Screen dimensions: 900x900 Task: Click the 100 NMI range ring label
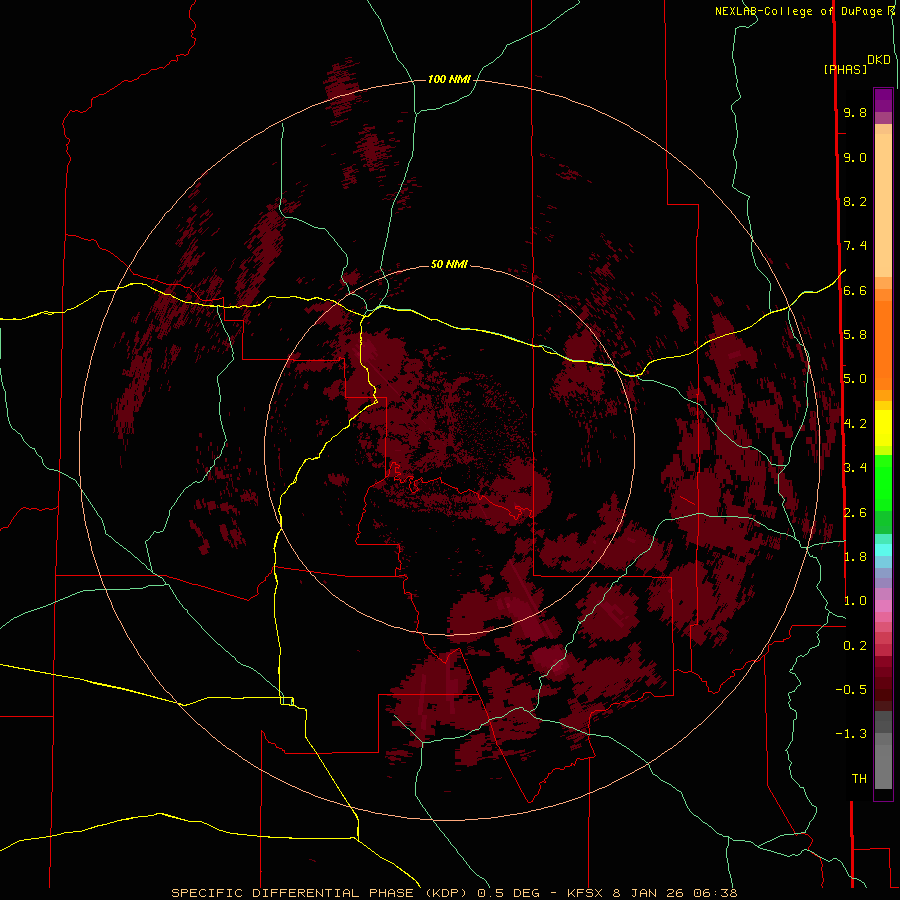click(x=449, y=79)
